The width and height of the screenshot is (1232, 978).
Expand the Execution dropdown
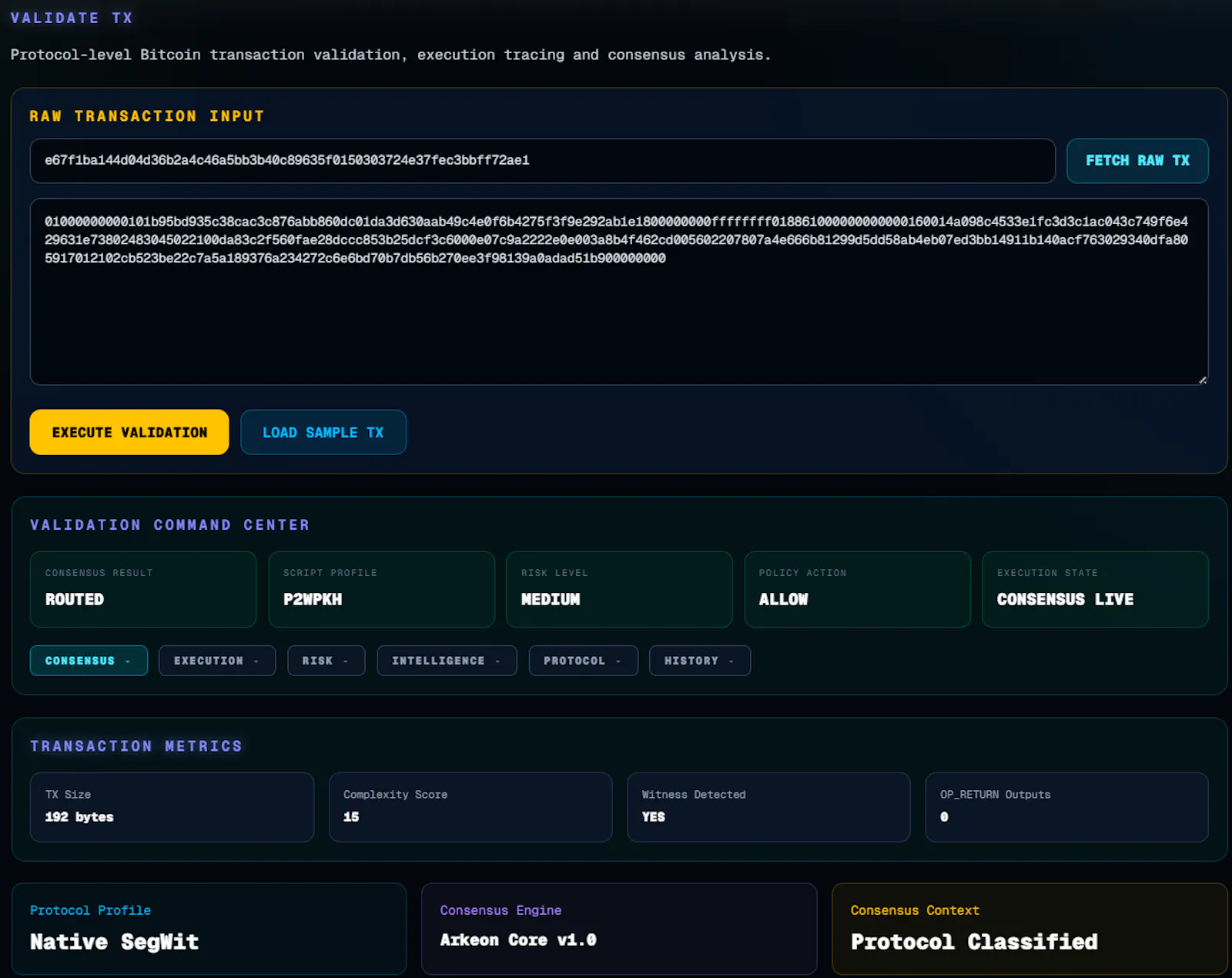217,661
